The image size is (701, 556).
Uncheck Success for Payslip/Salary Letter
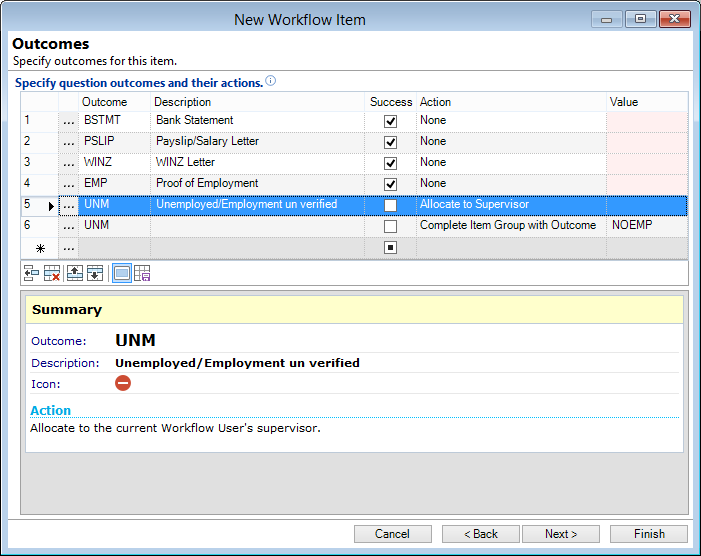pyautogui.click(x=390, y=142)
